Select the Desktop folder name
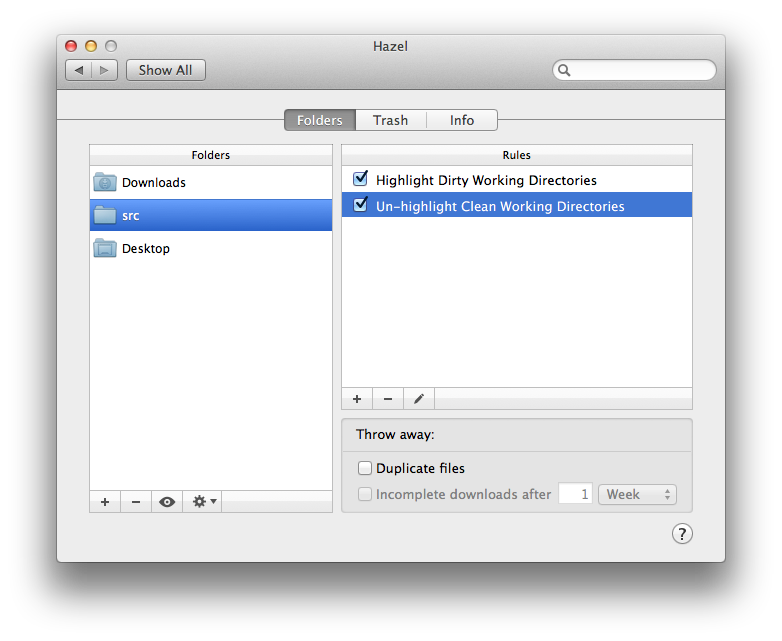Image resolution: width=782 pixels, height=641 pixels. click(146, 248)
